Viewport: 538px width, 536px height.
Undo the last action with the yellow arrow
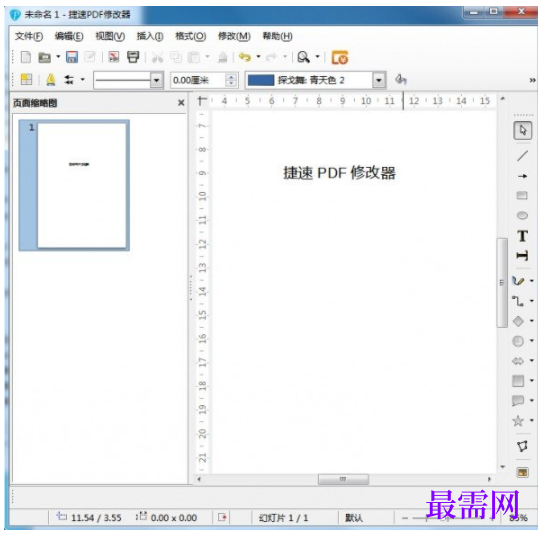245,57
